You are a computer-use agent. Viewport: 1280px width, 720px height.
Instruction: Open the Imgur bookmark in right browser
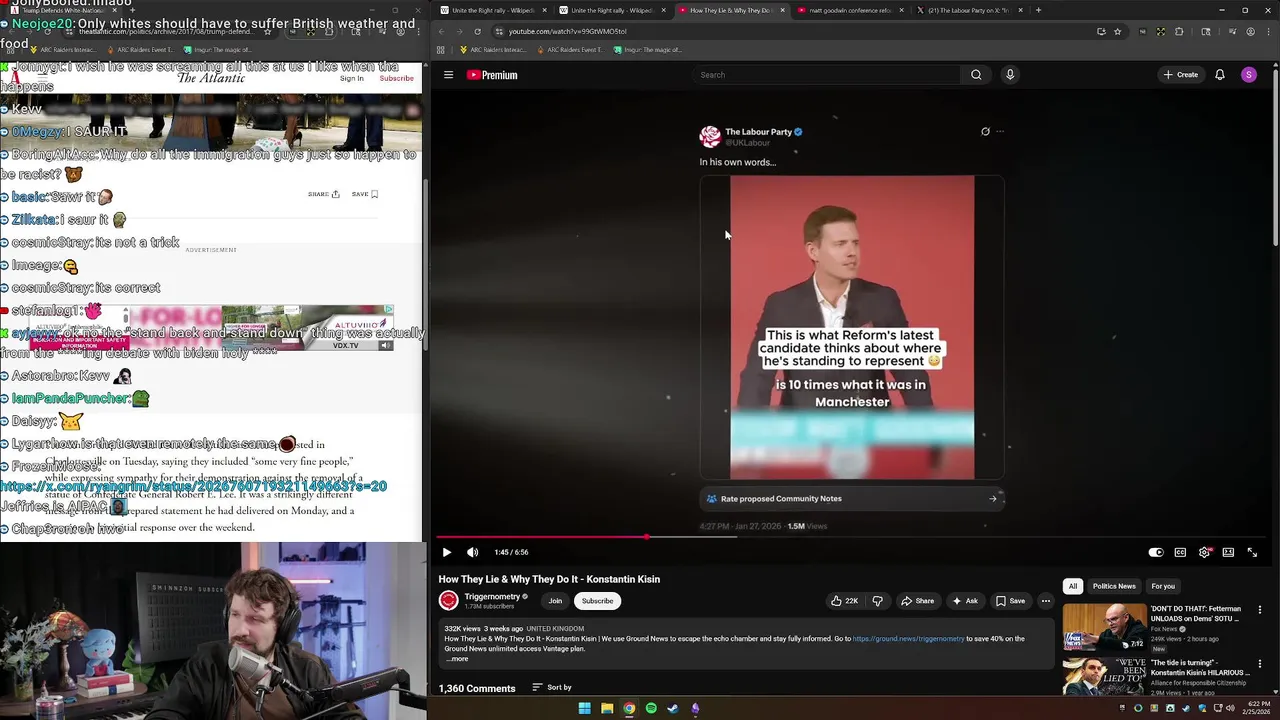tap(646, 49)
